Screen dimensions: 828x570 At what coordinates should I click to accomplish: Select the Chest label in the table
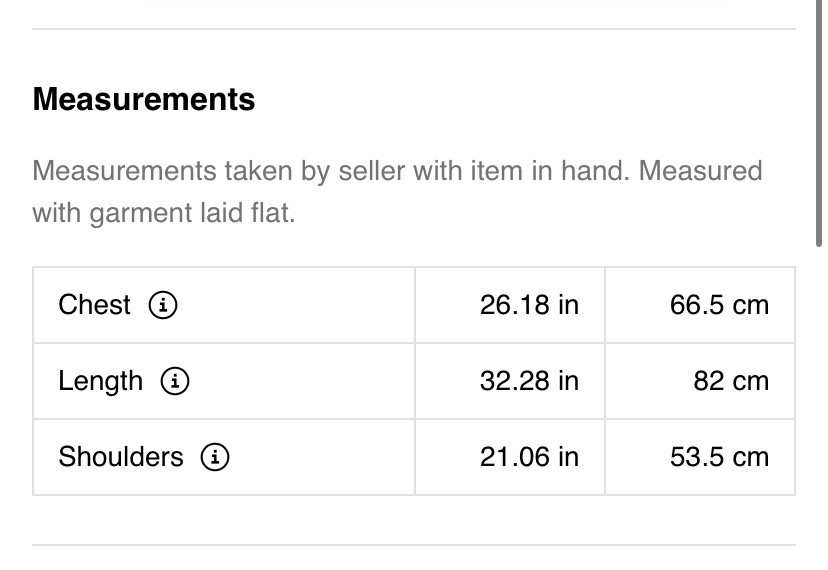(x=94, y=305)
